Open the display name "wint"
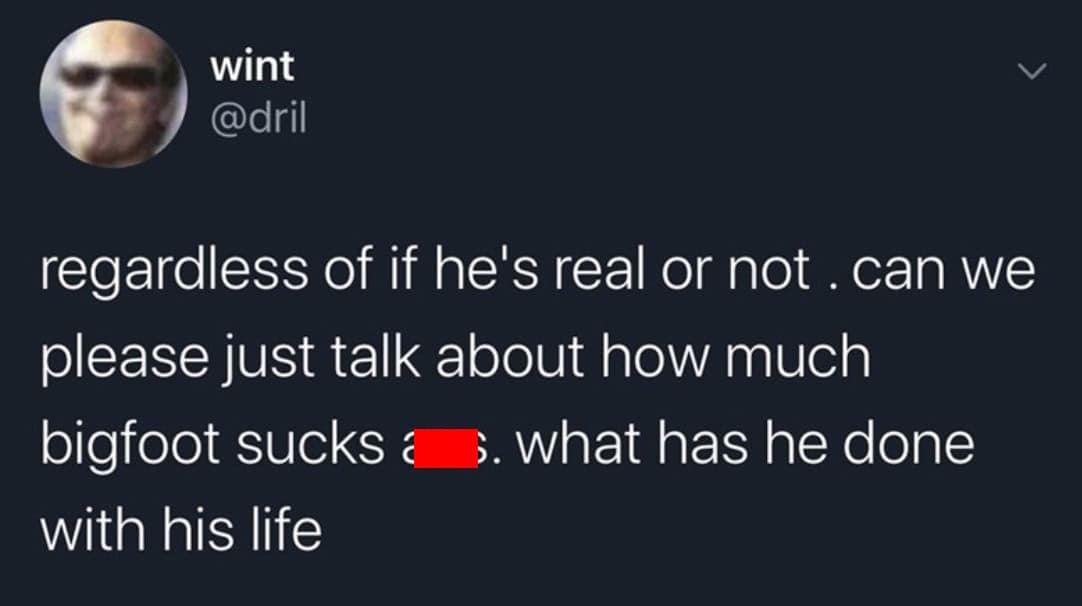The width and height of the screenshot is (1082, 606). coord(252,67)
